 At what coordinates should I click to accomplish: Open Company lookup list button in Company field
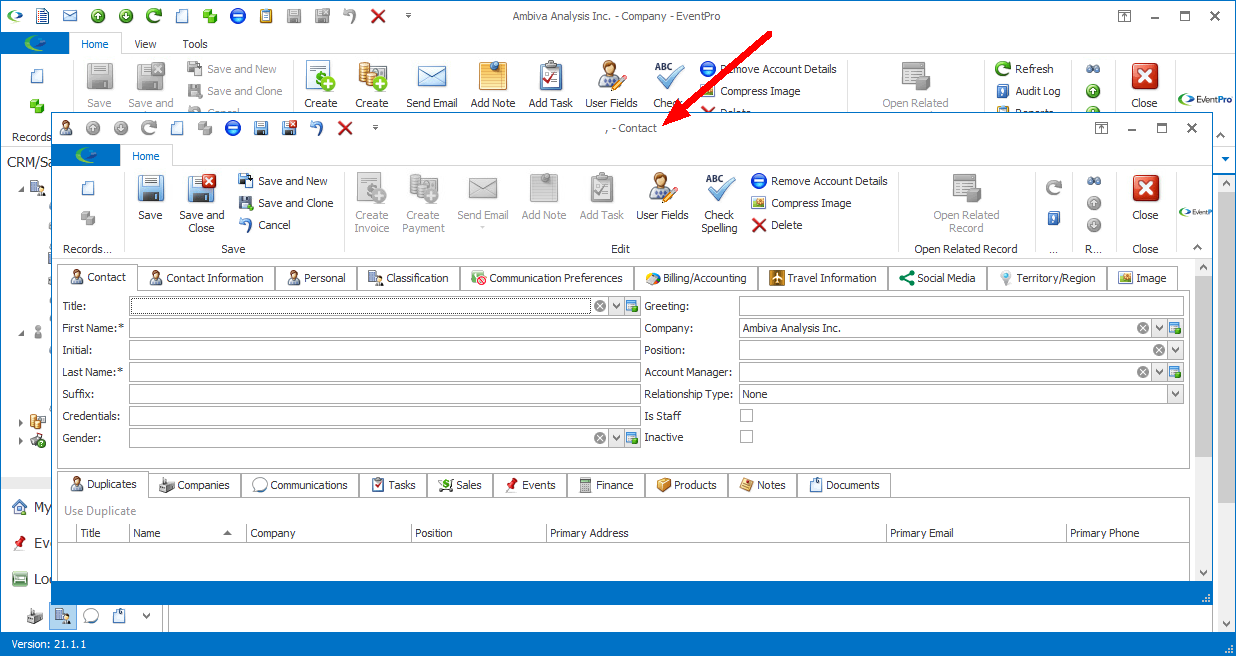[x=1175, y=328]
